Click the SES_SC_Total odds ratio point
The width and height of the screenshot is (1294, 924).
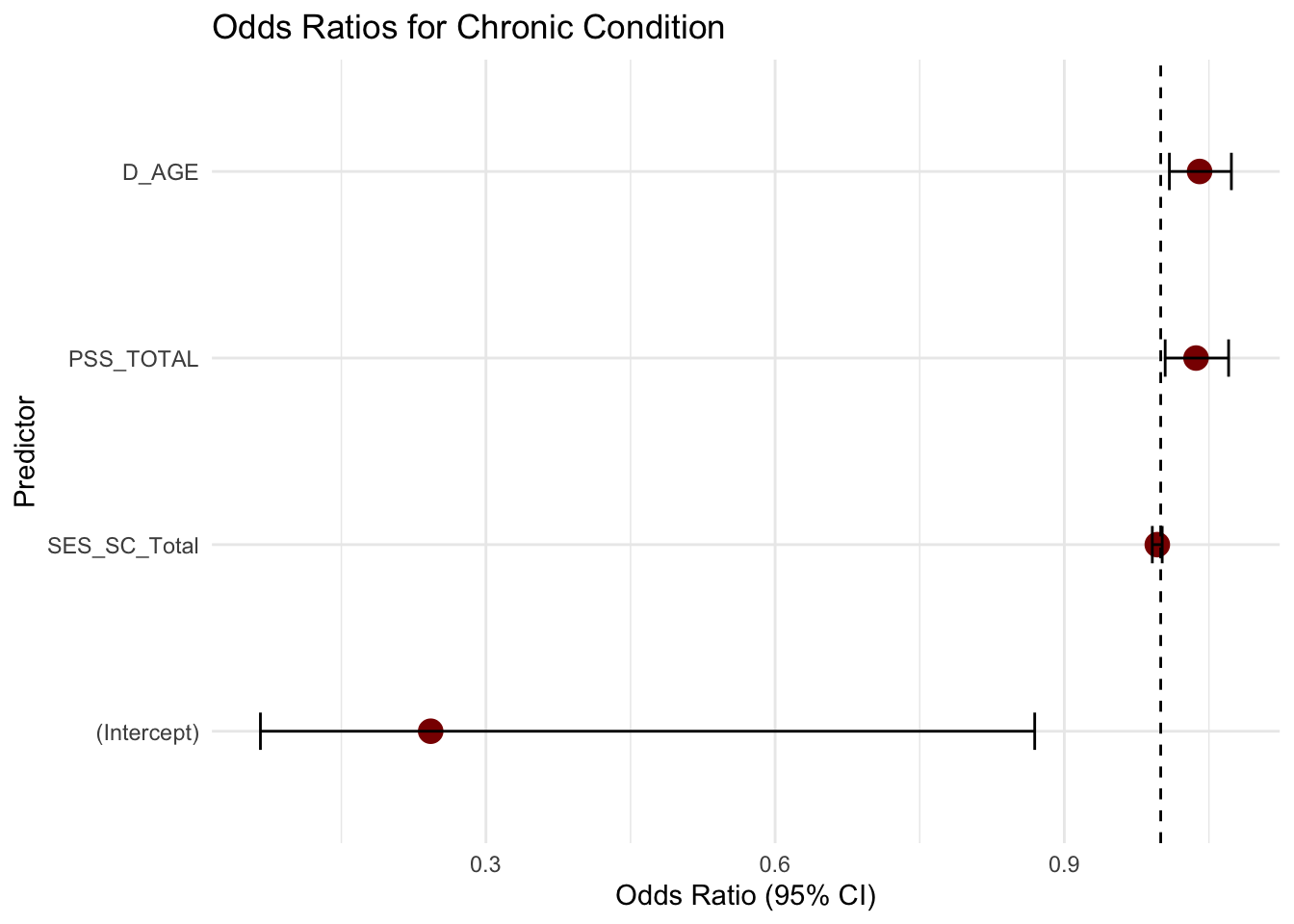[1156, 545]
